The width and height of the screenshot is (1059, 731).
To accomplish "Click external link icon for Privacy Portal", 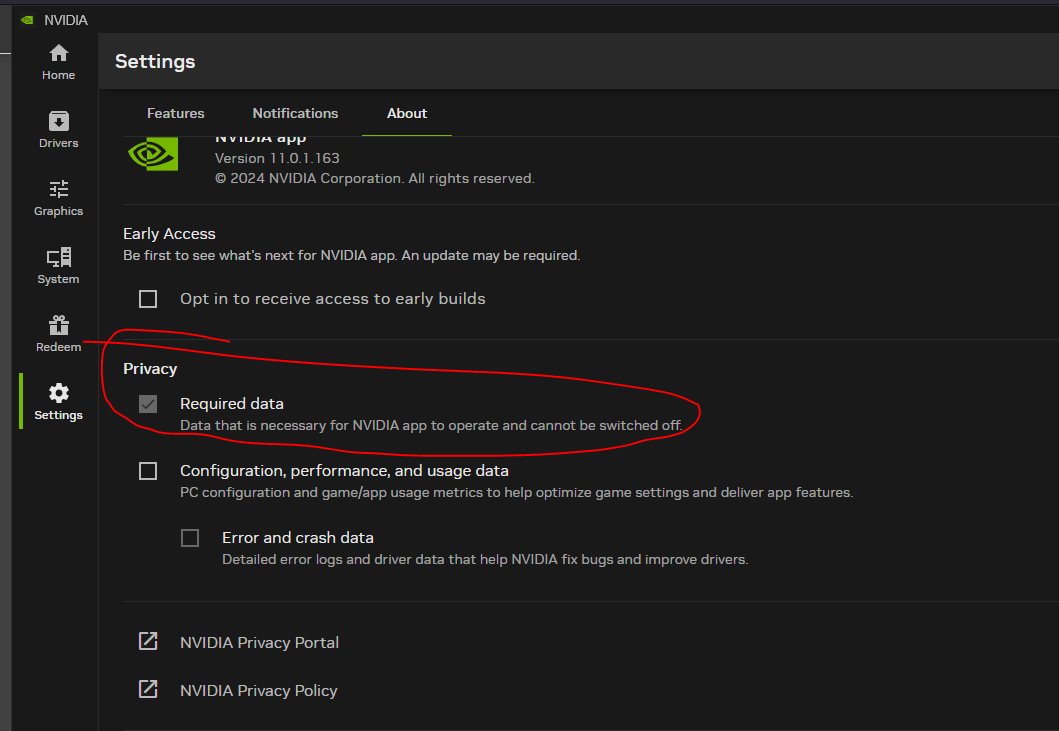I will click(148, 641).
